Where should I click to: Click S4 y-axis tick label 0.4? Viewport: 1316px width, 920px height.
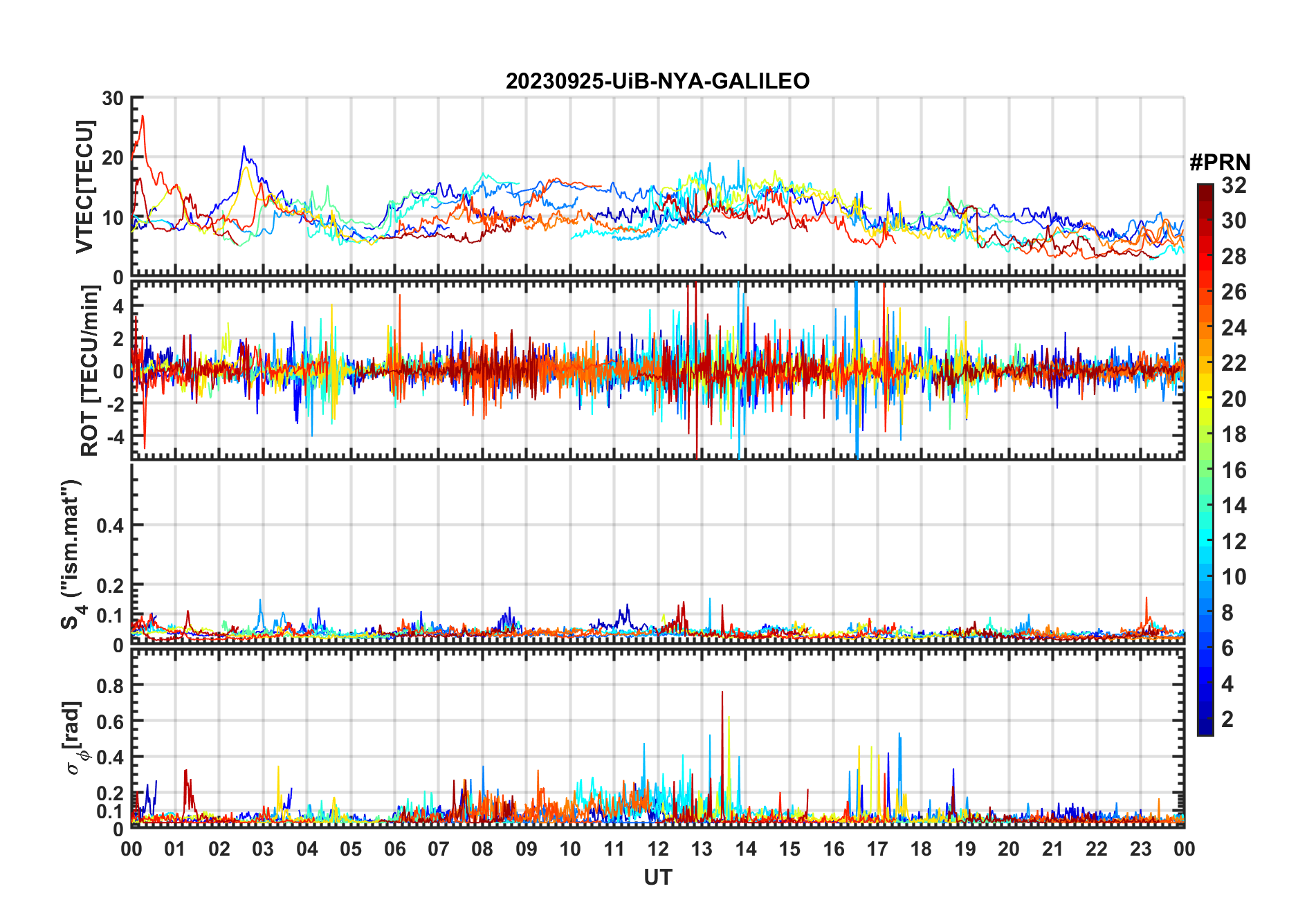[x=109, y=526]
